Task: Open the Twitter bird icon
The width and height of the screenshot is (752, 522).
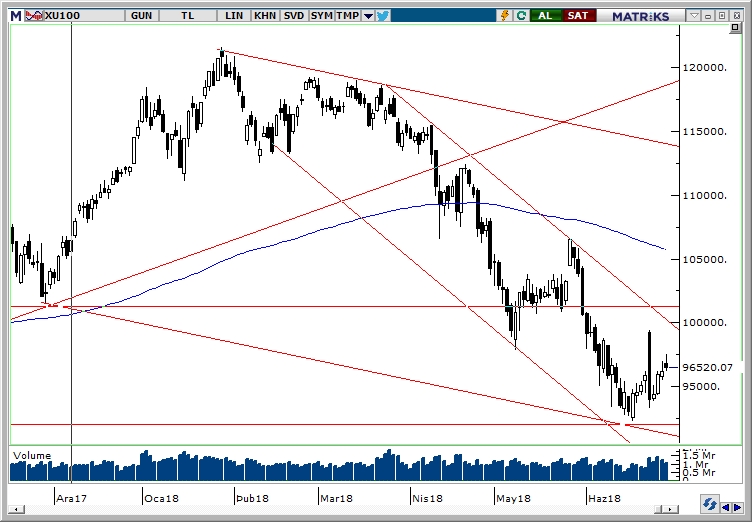Action: [383, 16]
